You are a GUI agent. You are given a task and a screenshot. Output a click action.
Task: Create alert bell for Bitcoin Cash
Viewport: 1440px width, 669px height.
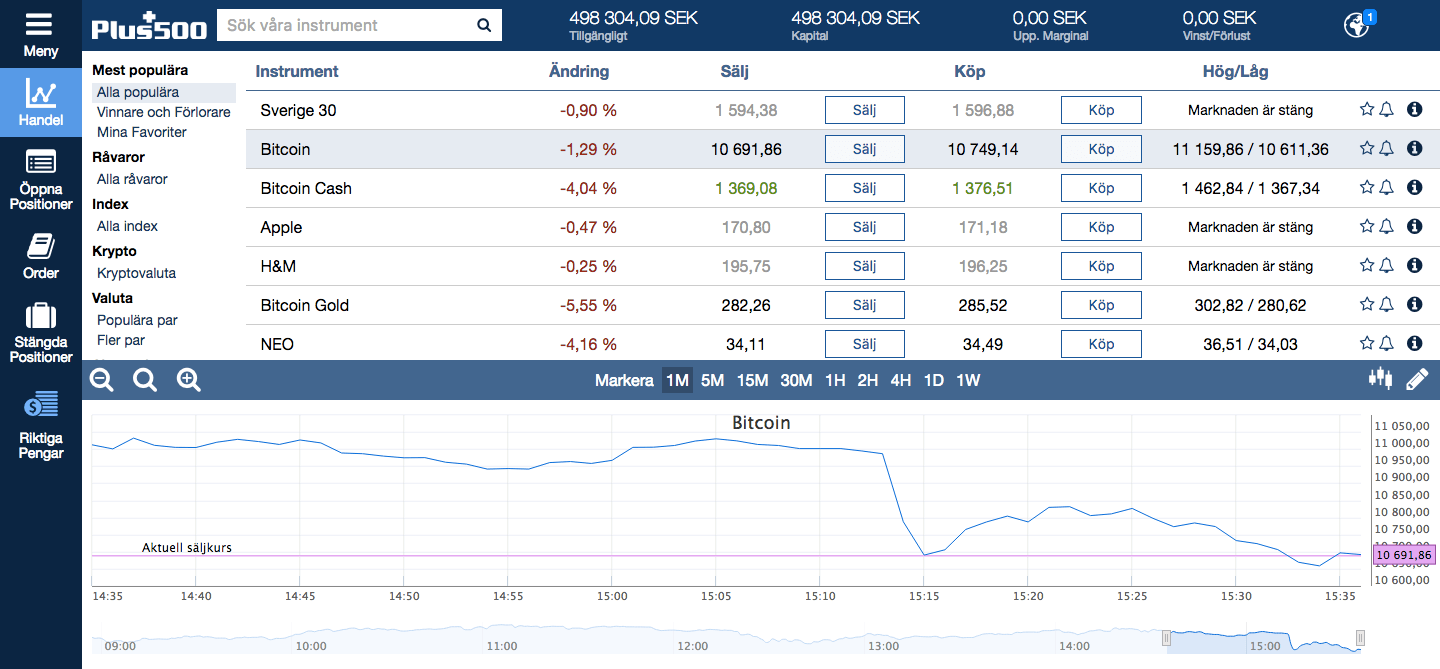pyautogui.click(x=1386, y=188)
